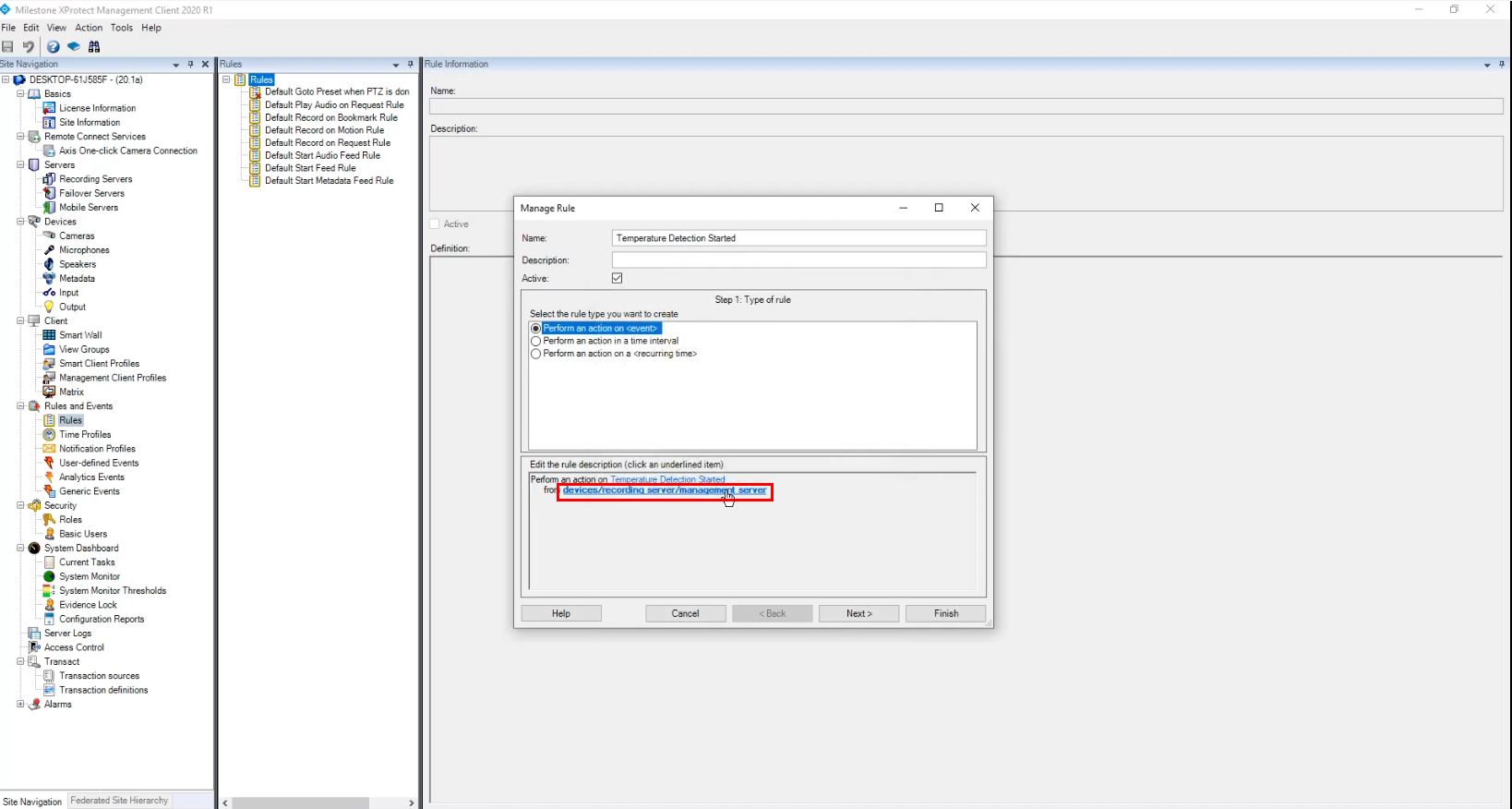
Task: Click the Cameras icon in tree
Action: coord(50,235)
